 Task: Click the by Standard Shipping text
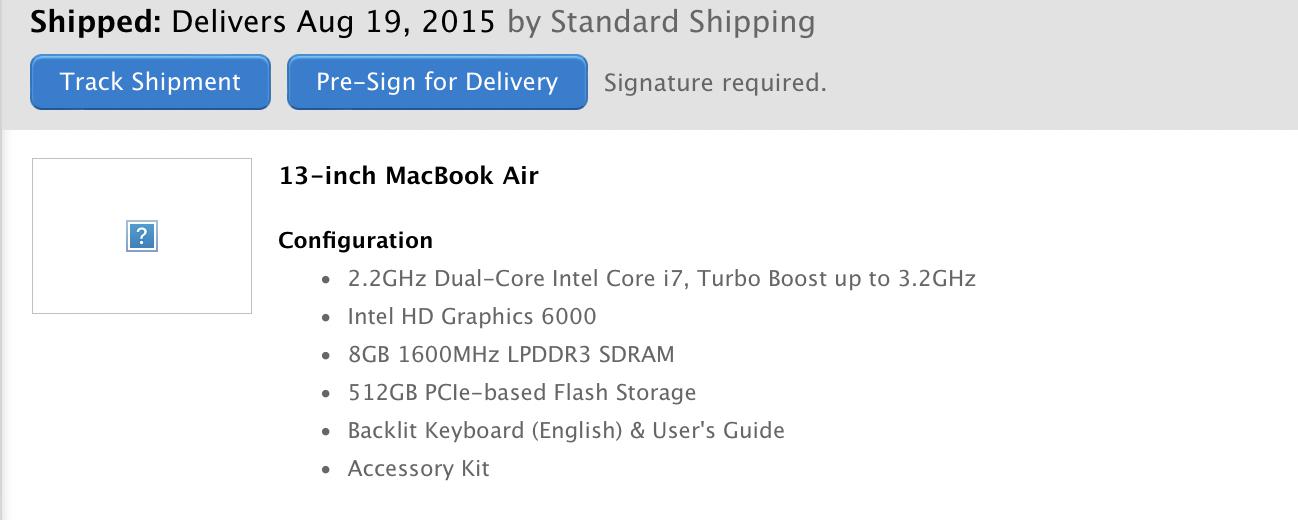click(x=661, y=22)
